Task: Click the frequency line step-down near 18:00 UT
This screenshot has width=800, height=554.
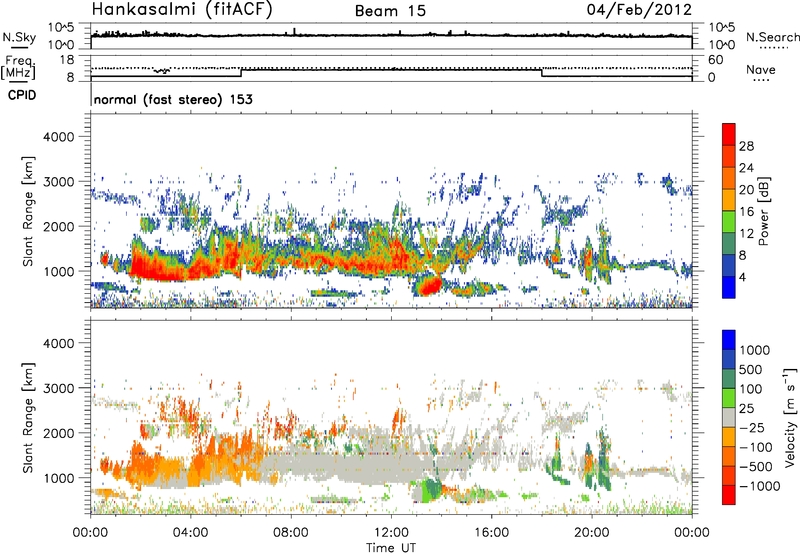Action: [x=542, y=73]
